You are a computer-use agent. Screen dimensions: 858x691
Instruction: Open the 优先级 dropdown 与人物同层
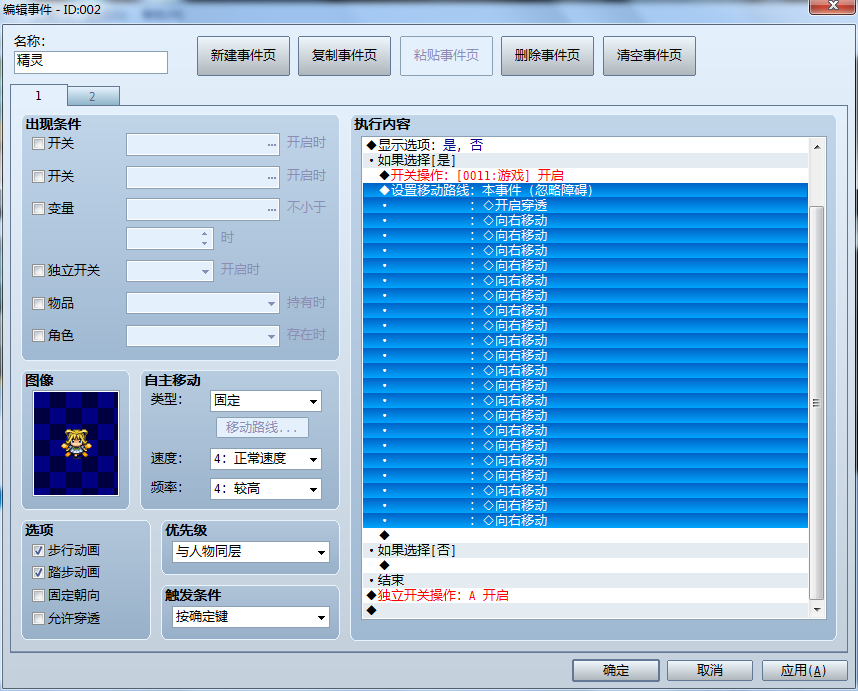(x=251, y=551)
